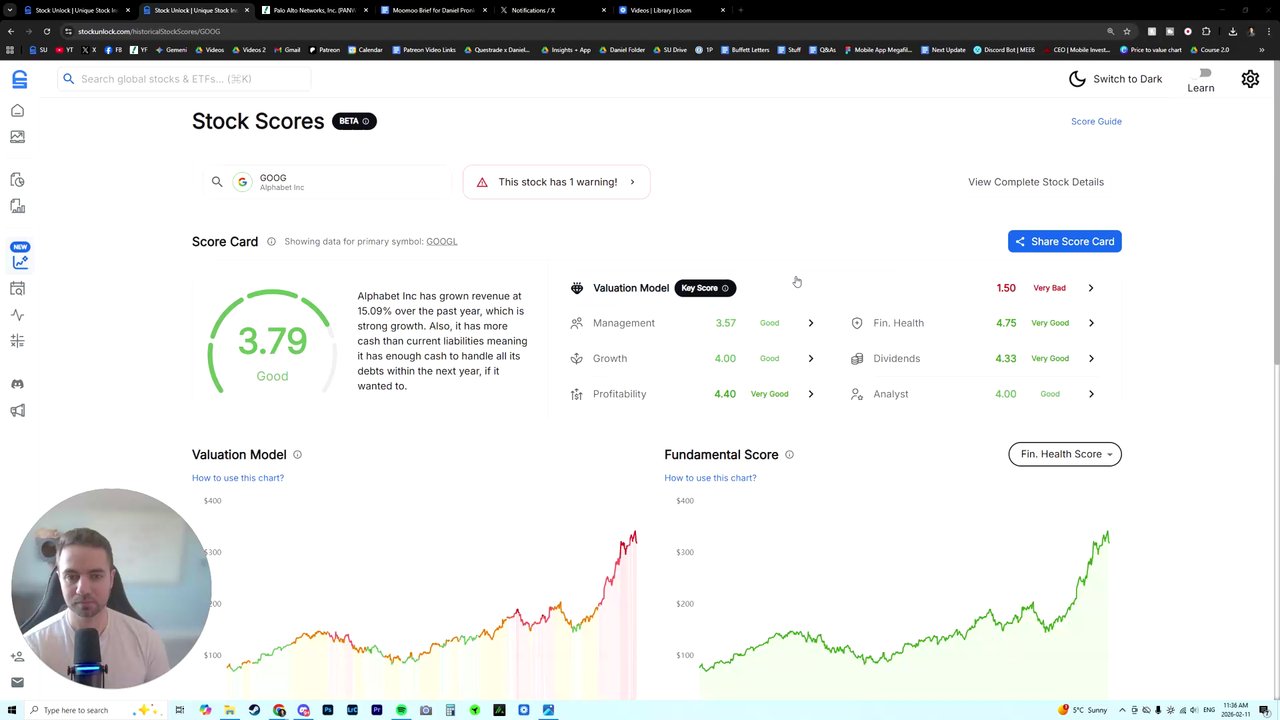Switch to the Videos Library Loom tab

(672, 10)
